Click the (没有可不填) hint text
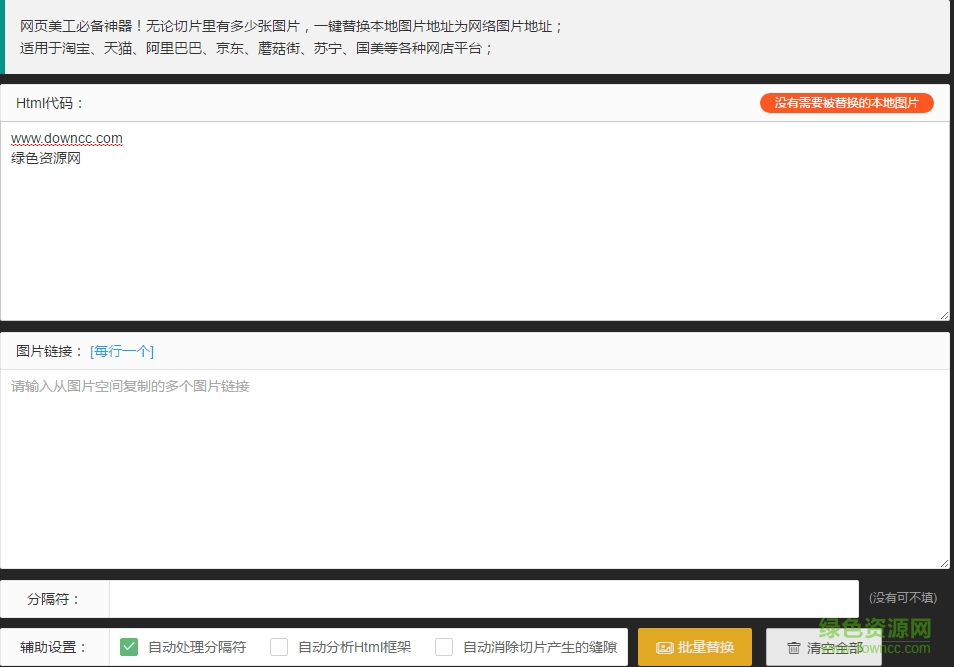This screenshot has height=667, width=954. click(903, 598)
